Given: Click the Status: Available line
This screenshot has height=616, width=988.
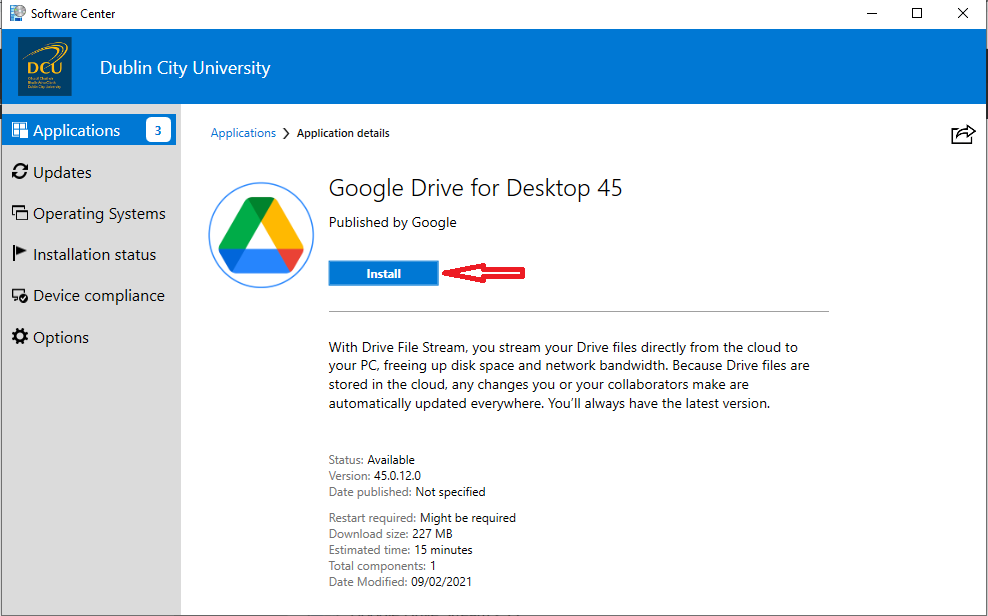Looking at the screenshot, I should click(372, 460).
